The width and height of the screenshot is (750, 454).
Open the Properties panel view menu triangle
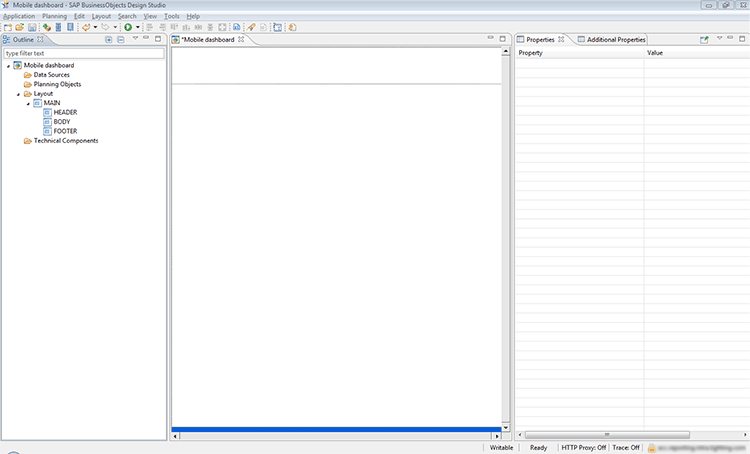[719, 38]
